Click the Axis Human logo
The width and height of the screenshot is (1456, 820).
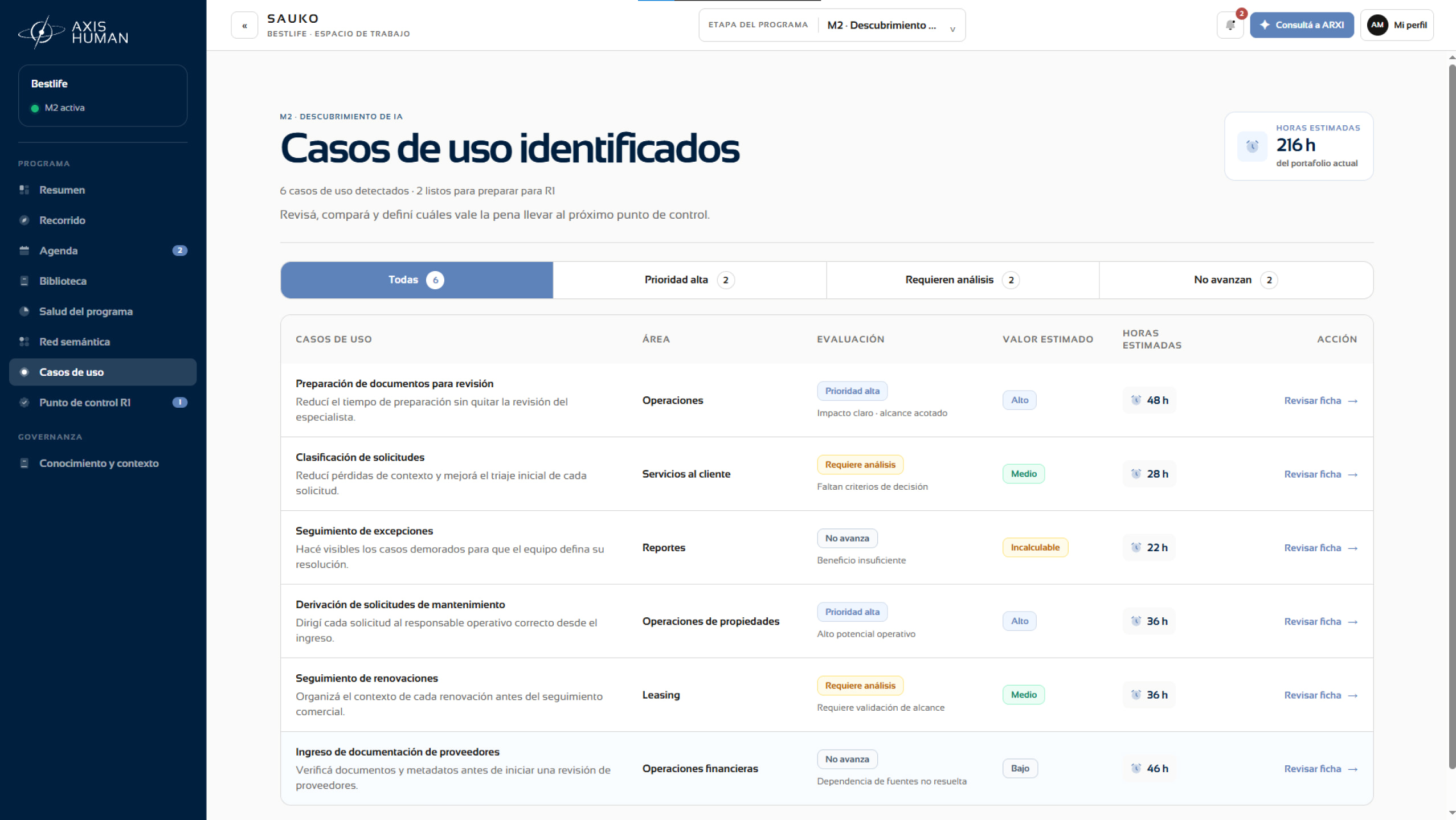(x=73, y=32)
